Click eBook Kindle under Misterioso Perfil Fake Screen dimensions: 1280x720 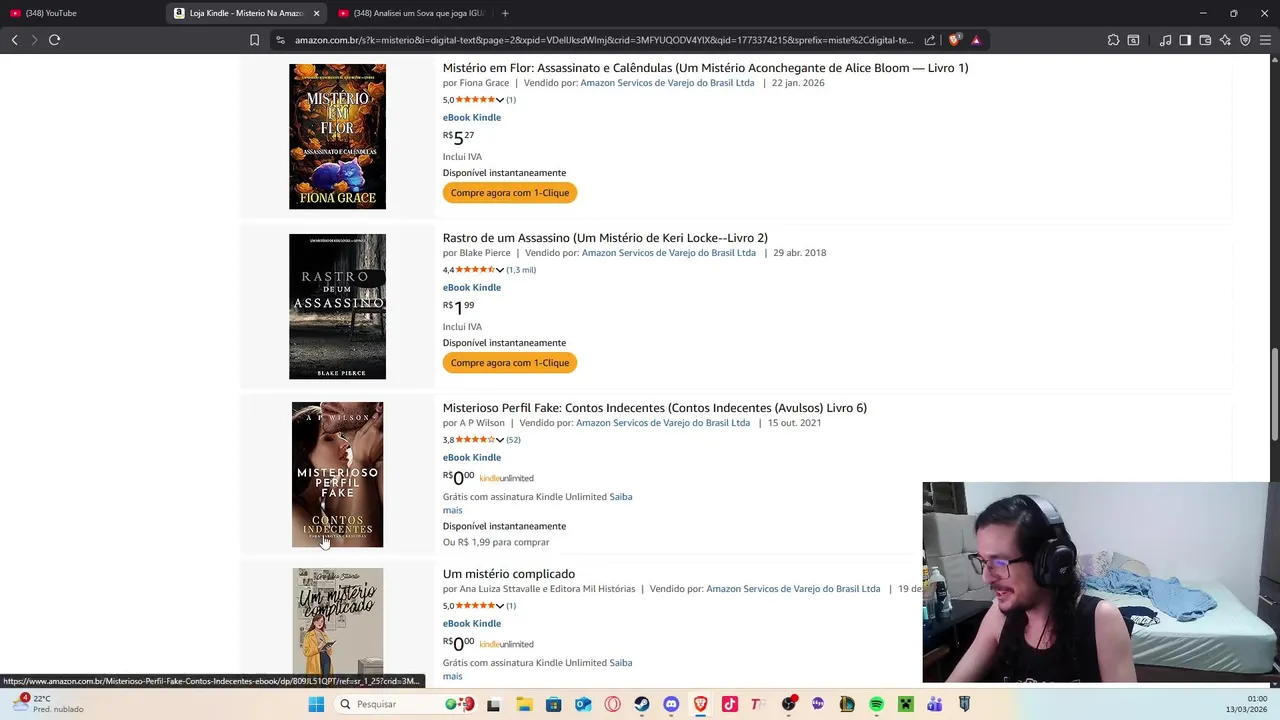472,457
